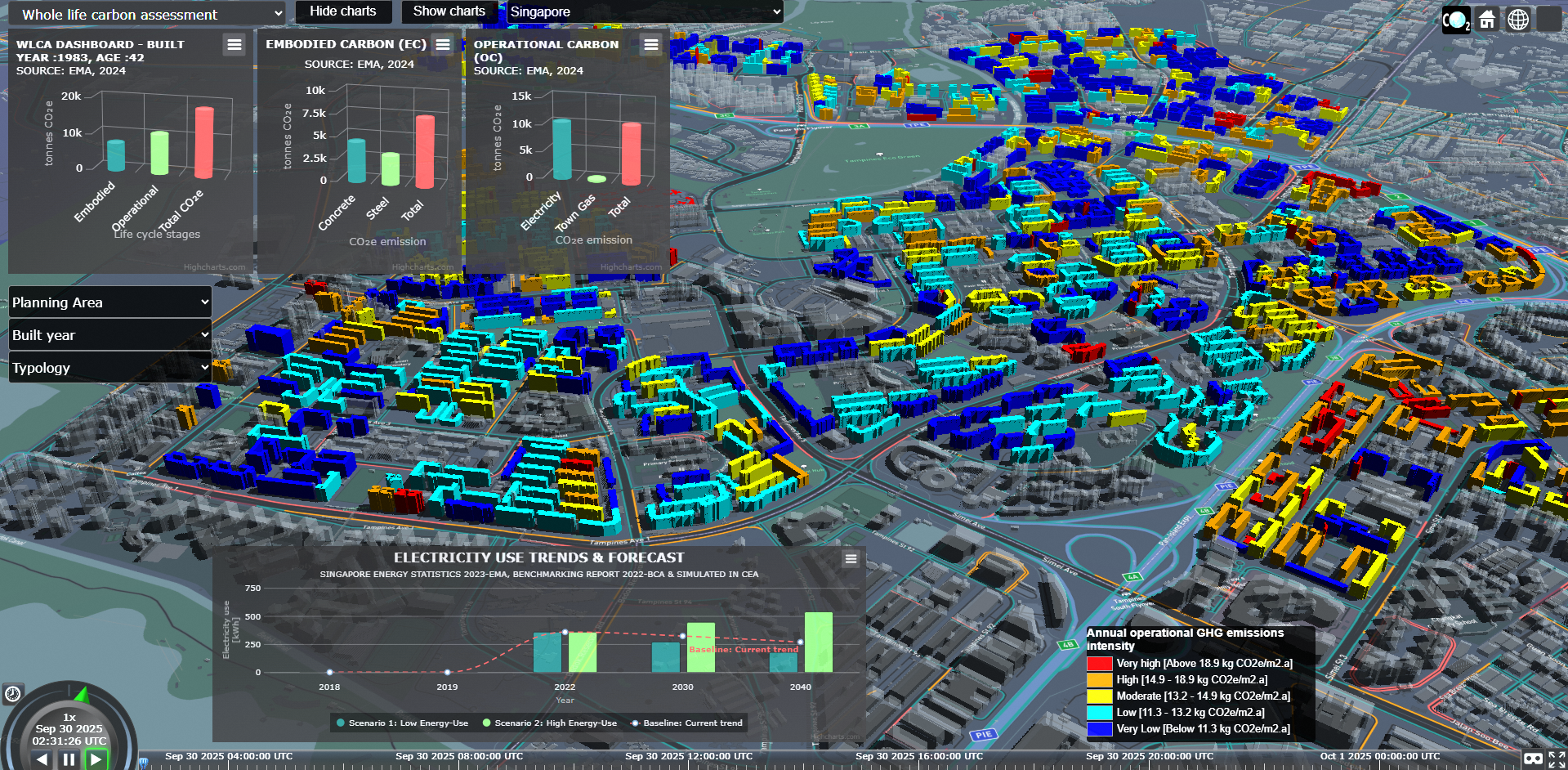The height and width of the screenshot is (770, 1568).
Task: Click '1x' speed text in clock dial
Action: [69, 717]
